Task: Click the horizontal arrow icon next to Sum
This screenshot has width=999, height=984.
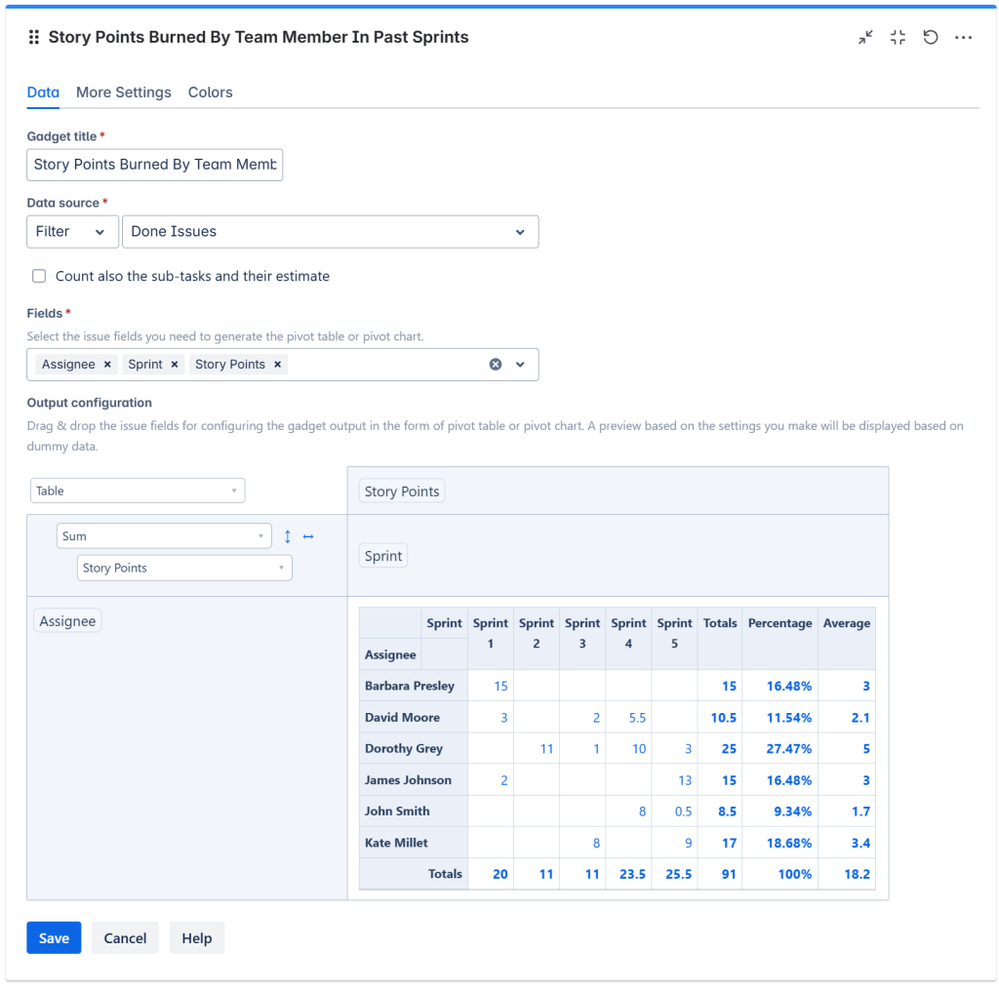Action: (x=308, y=537)
